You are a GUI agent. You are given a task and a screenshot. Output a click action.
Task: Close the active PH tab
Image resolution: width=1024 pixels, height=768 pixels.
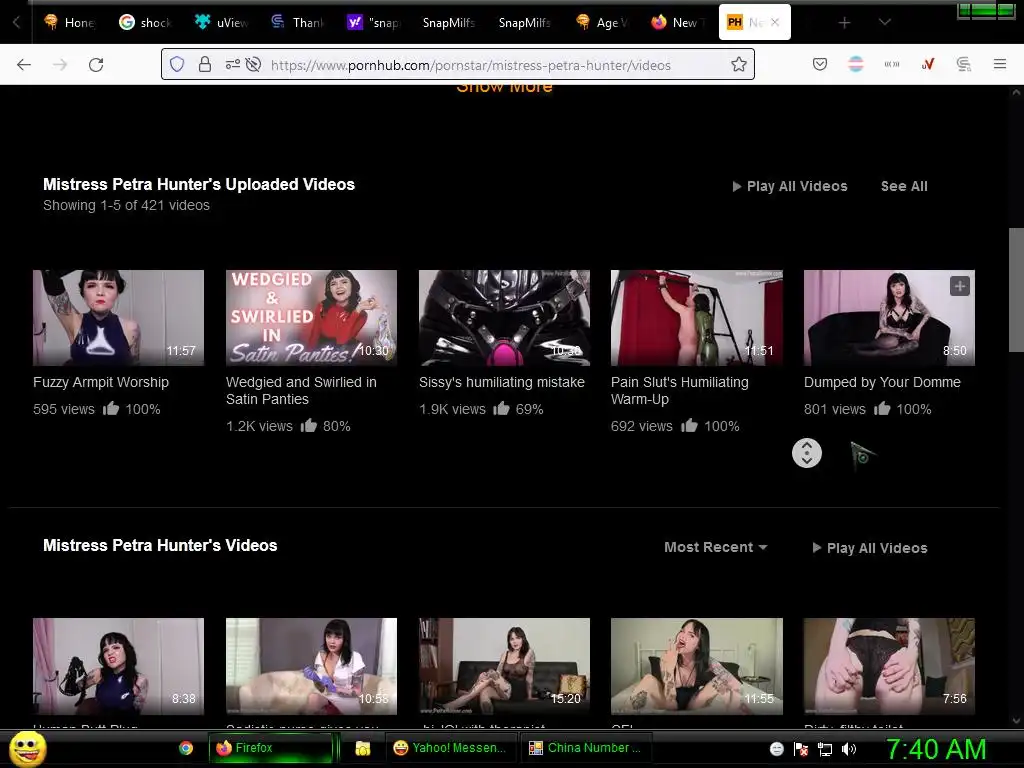tap(775, 22)
